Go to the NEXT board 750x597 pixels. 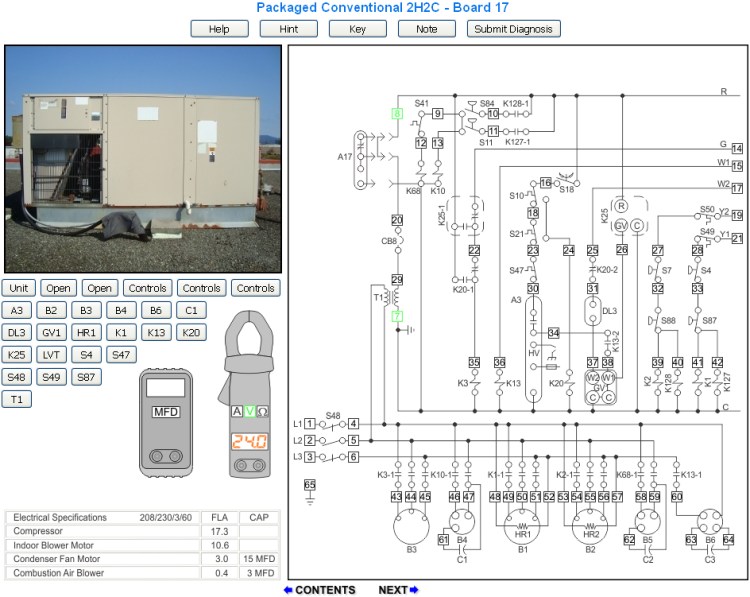click(x=398, y=590)
